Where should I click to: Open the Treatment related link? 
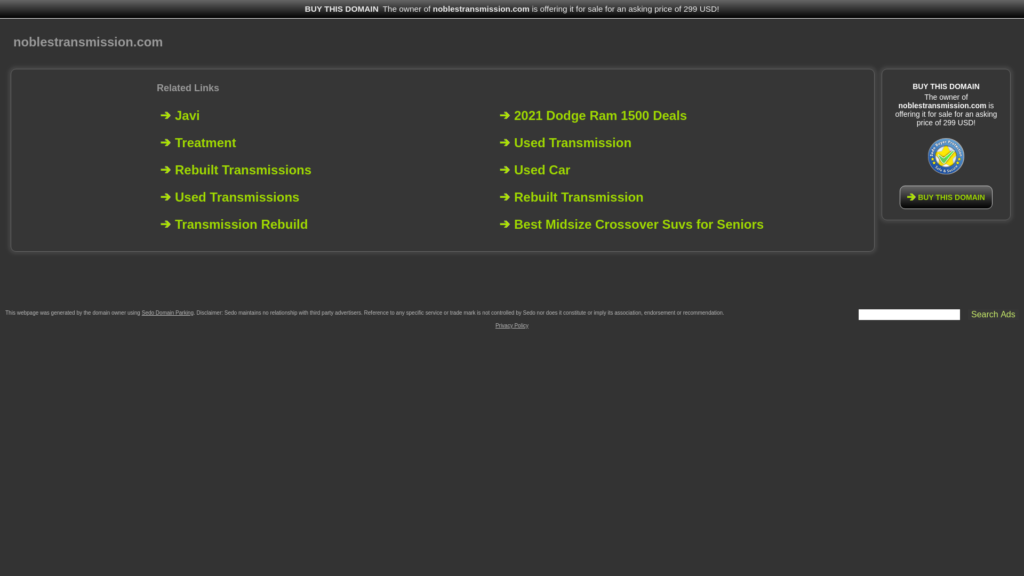(x=205, y=143)
